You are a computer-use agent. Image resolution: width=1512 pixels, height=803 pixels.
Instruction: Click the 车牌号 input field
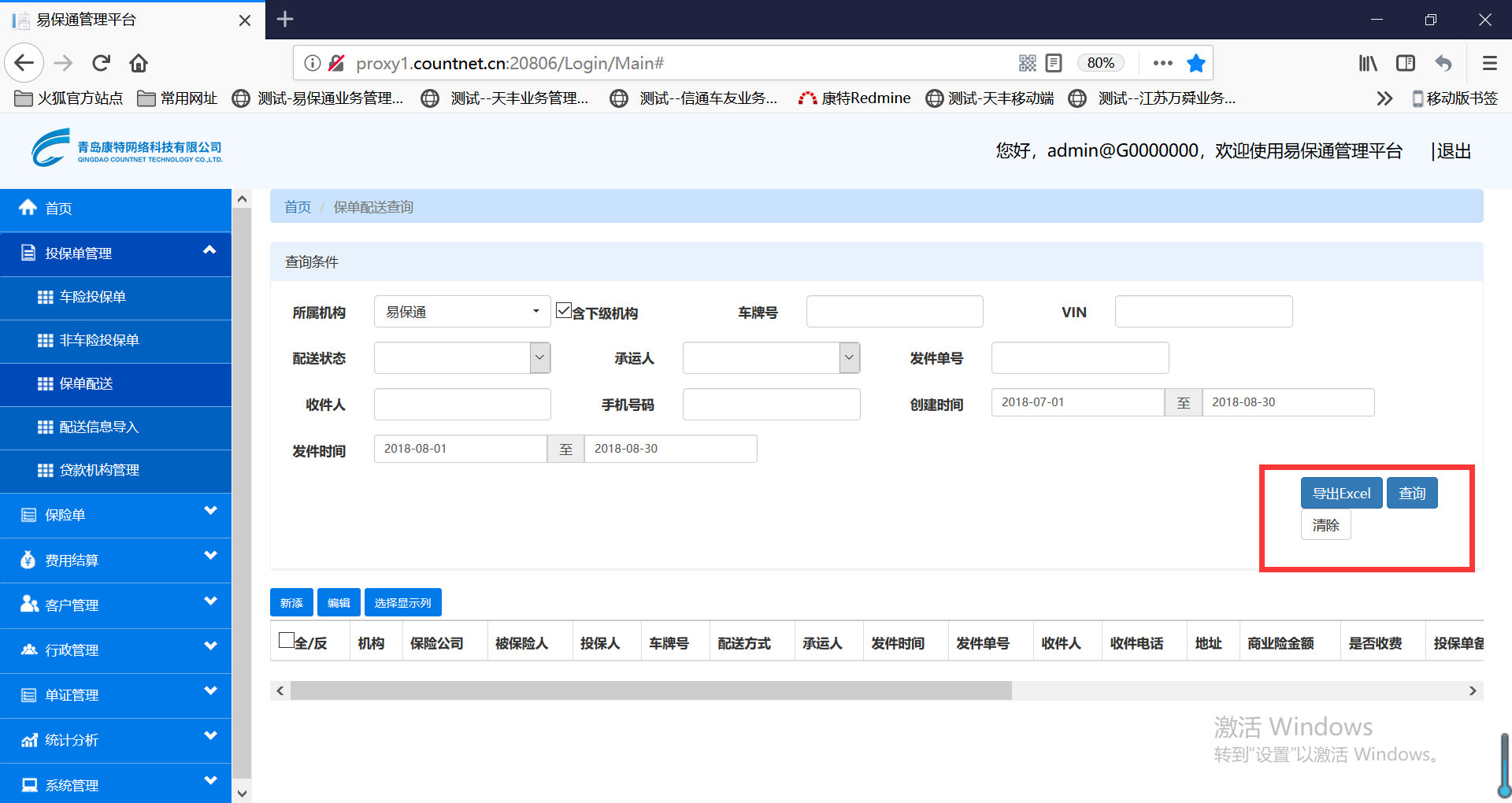tap(894, 312)
